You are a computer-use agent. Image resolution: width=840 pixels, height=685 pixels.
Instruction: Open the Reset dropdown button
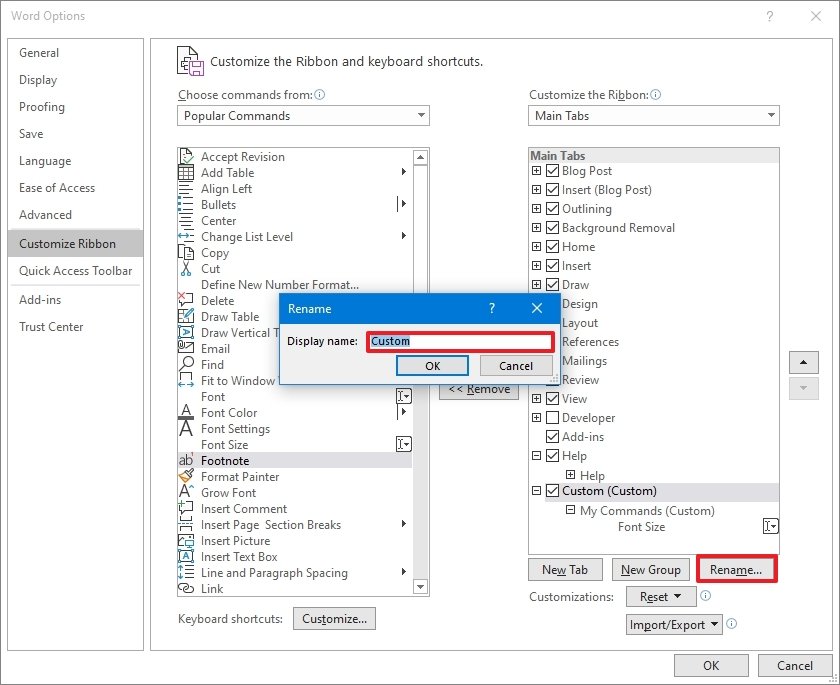pyautogui.click(x=661, y=597)
